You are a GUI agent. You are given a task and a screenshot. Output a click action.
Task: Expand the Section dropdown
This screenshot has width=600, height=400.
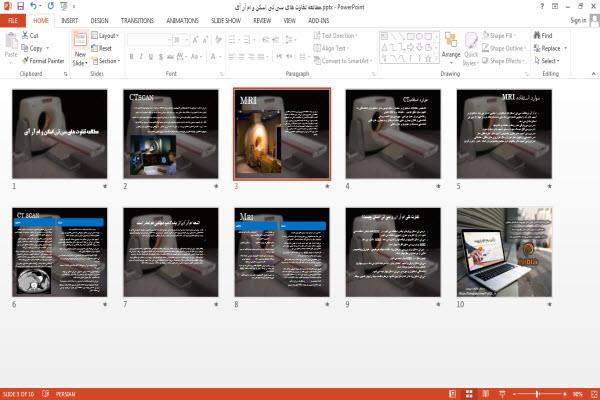point(106,61)
